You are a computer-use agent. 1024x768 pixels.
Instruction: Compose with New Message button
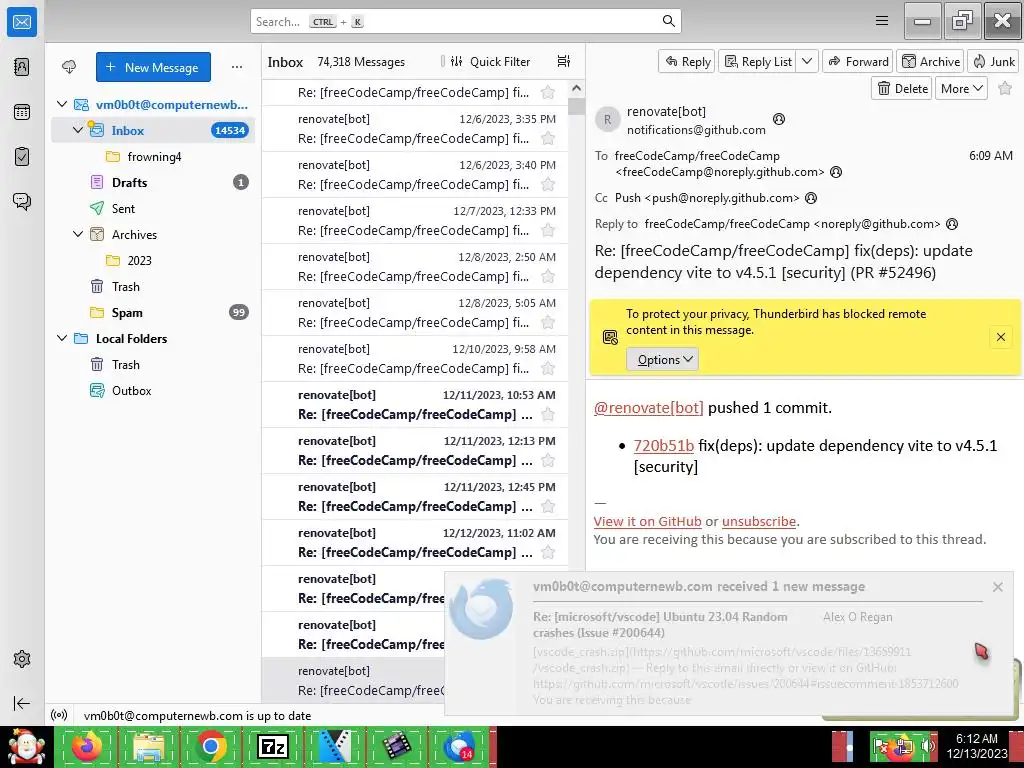153,67
